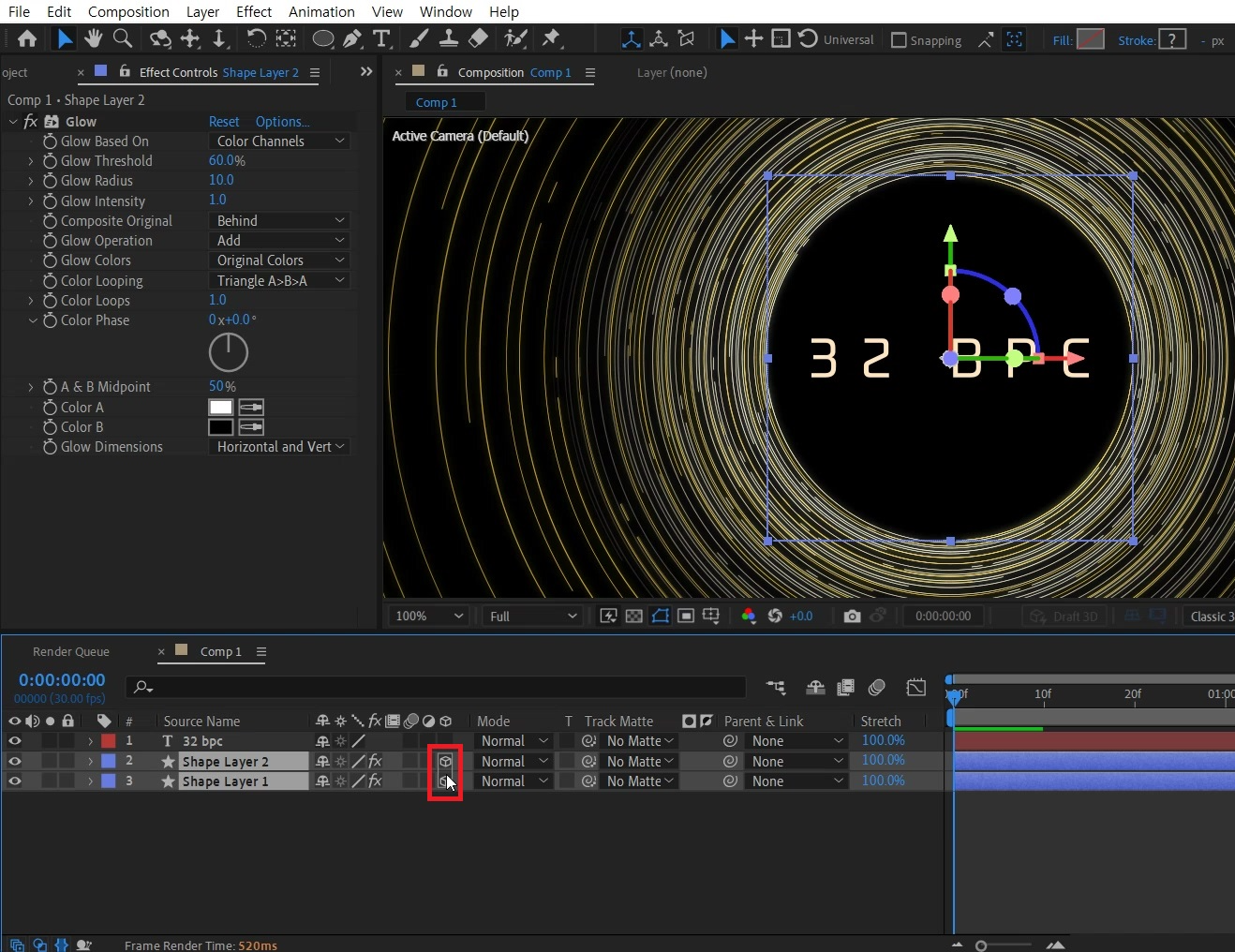Toggle the 3D layer switch for Shape Layer 2
Screen dimensions: 1235x952
coord(445,761)
